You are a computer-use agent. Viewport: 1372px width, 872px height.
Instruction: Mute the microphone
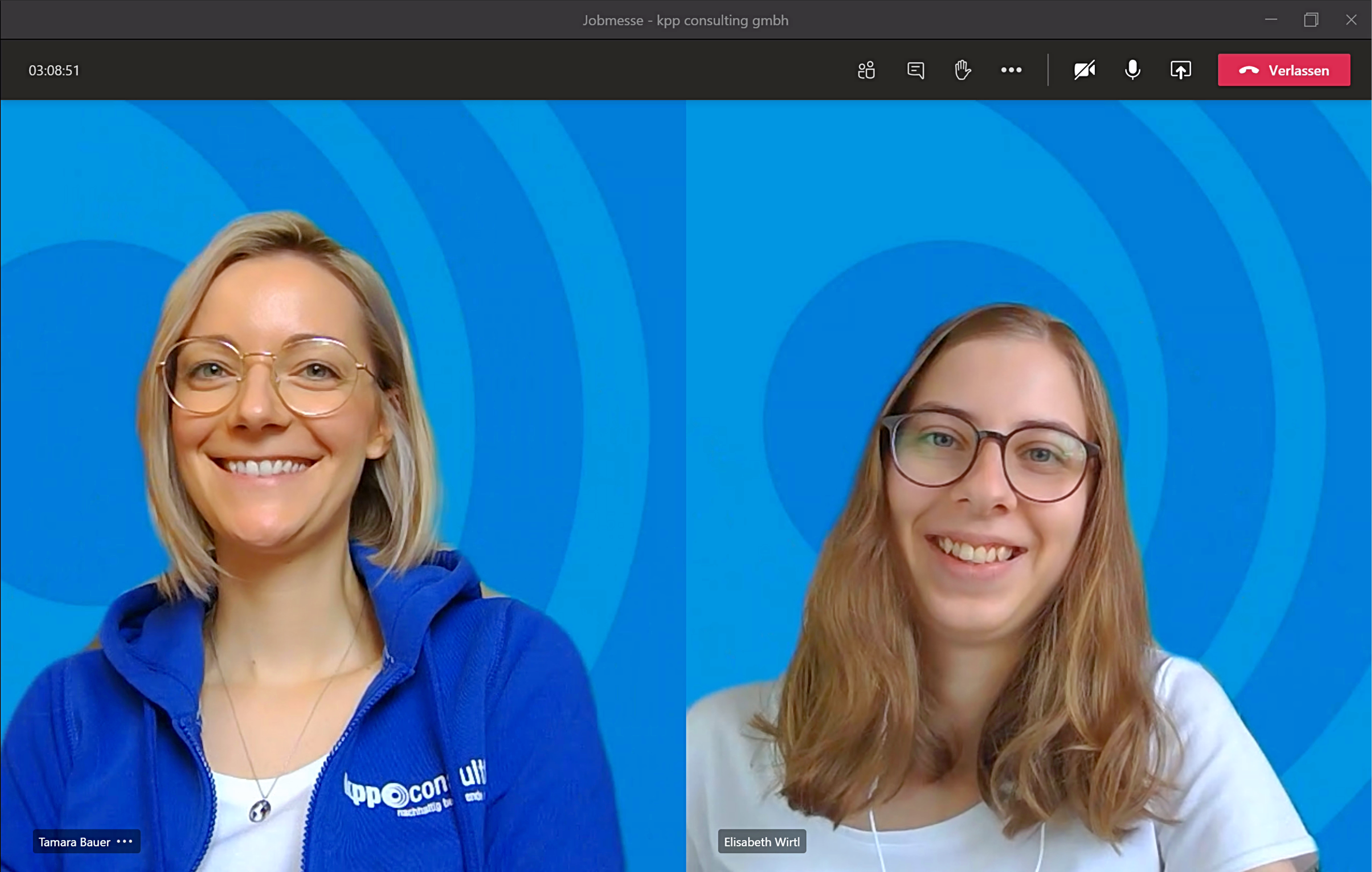[x=1133, y=70]
